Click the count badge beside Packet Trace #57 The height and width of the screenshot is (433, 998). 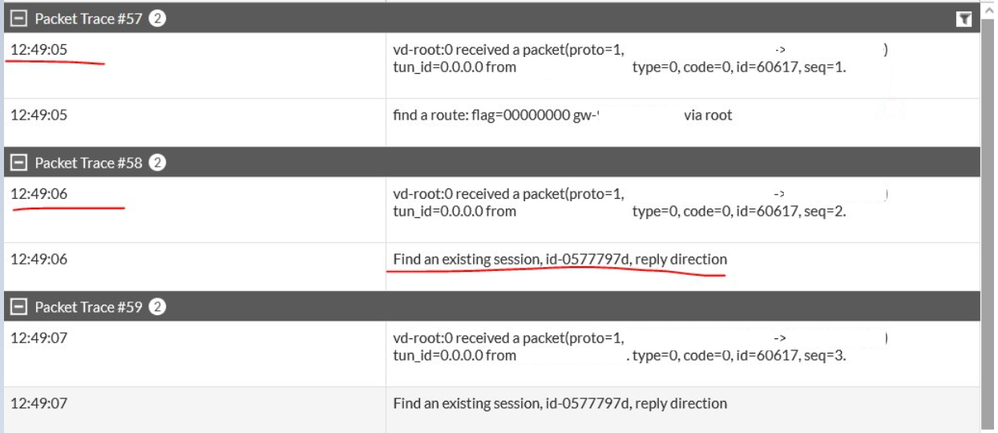[157, 19]
